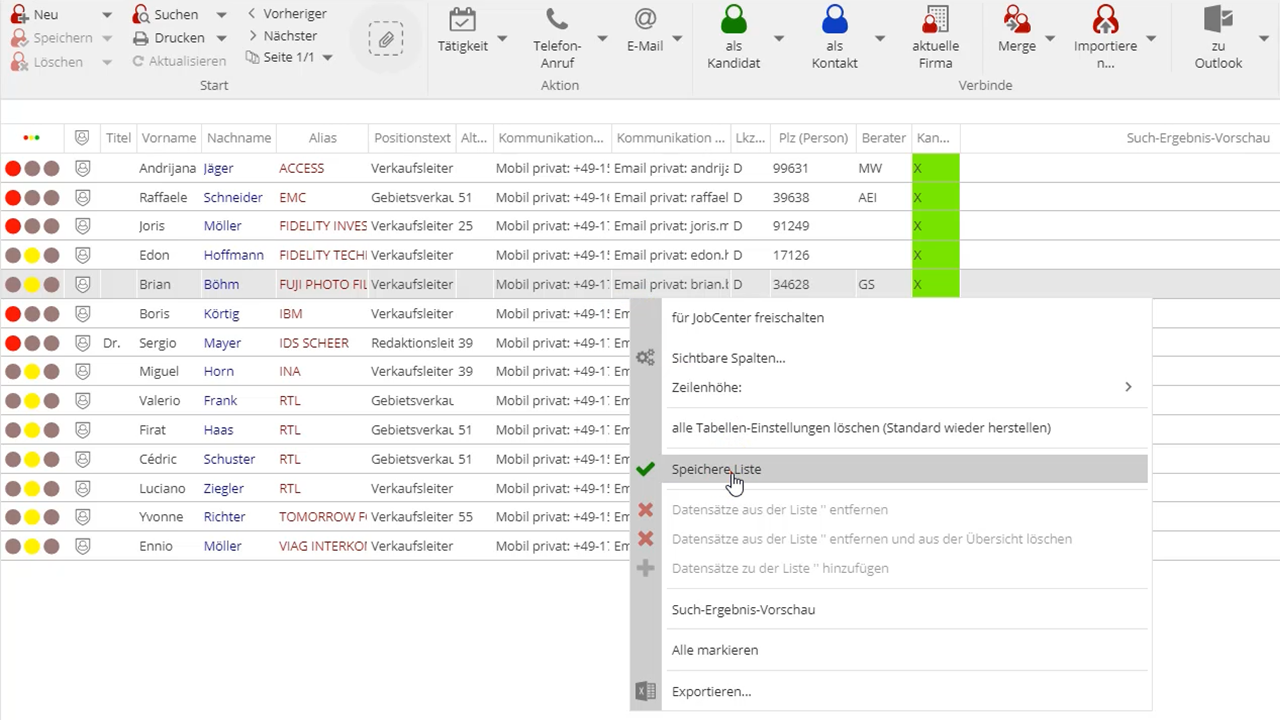Expand the Seite 1/1 page dropdown
This screenshot has height=720, width=1280.
(327, 58)
